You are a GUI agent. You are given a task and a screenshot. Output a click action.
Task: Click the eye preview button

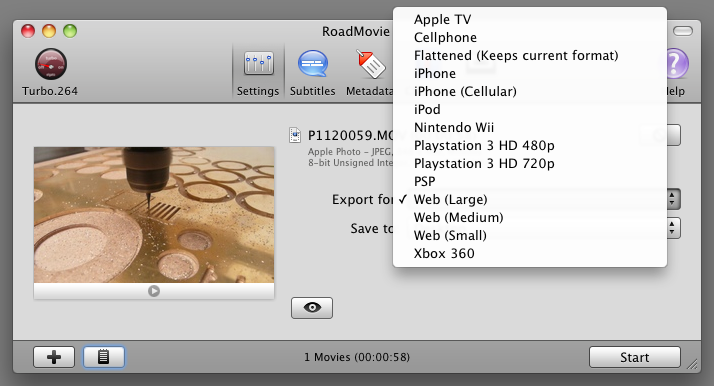pyautogui.click(x=312, y=308)
